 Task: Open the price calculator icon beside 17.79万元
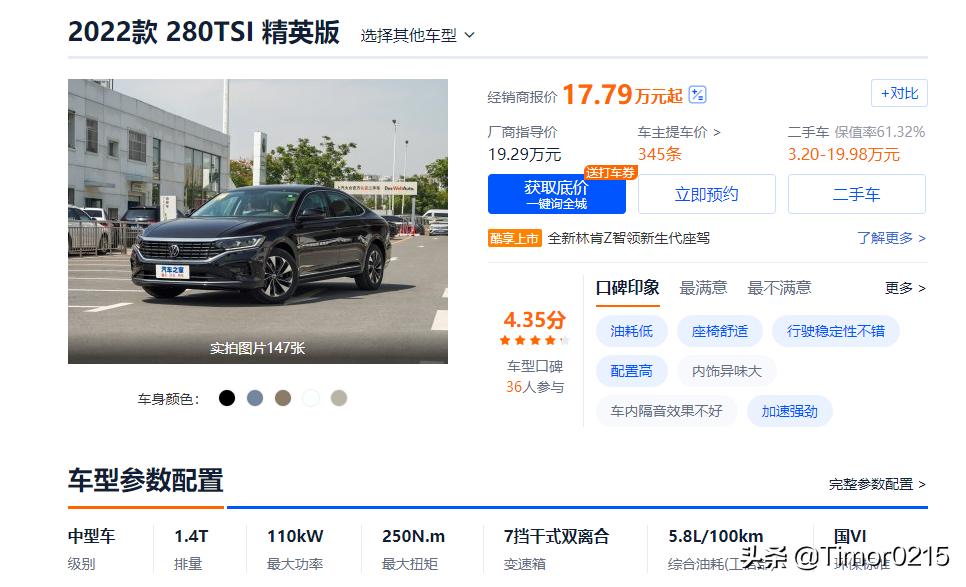[x=696, y=95]
